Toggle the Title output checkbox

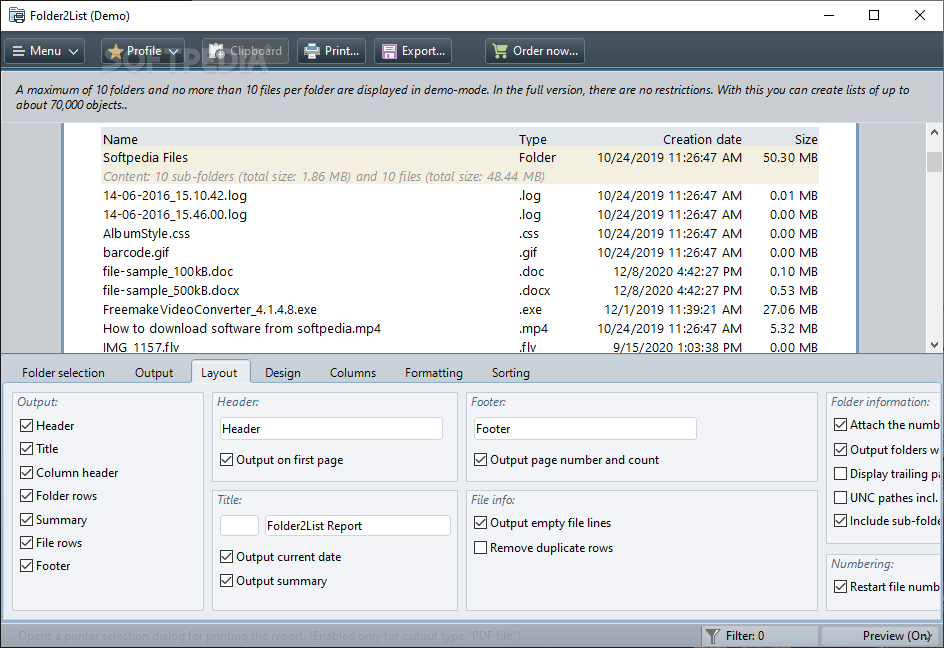26,449
